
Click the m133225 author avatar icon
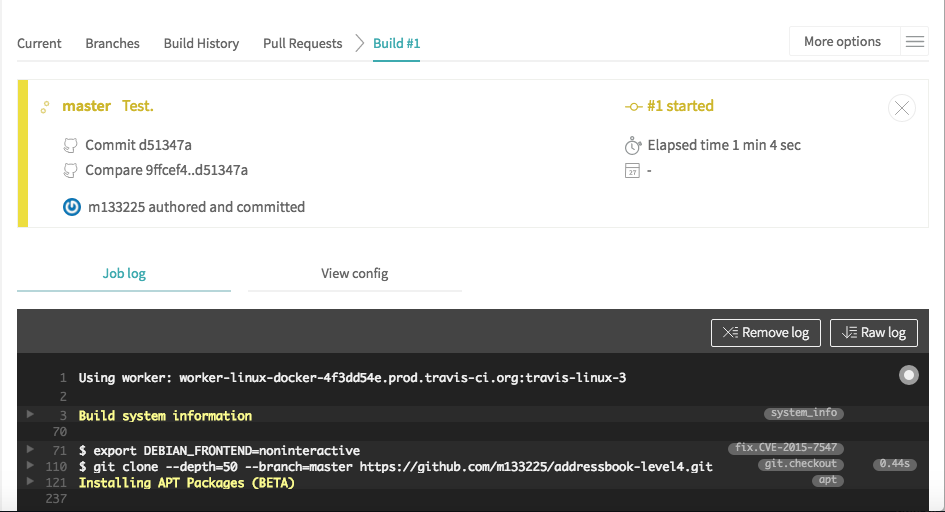72,207
